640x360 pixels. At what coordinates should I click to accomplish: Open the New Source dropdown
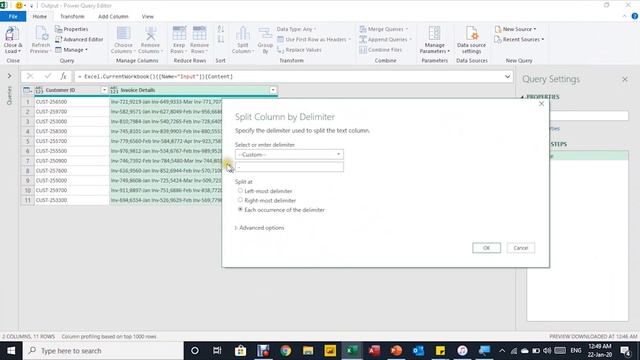click(515, 29)
